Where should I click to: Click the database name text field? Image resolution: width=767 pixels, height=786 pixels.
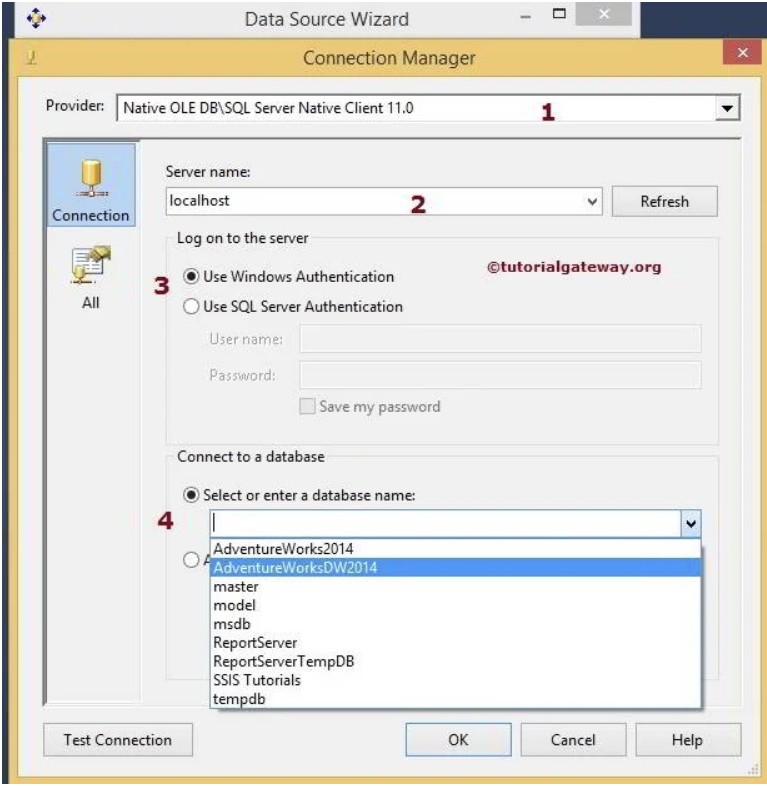coord(445,524)
